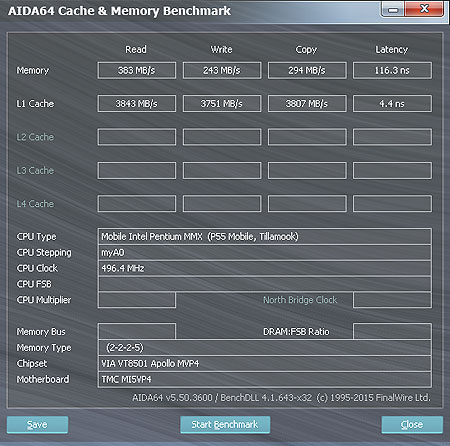The width and height of the screenshot is (450, 446).
Task: Click the empty L3 Cache Write field
Action: (222, 170)
